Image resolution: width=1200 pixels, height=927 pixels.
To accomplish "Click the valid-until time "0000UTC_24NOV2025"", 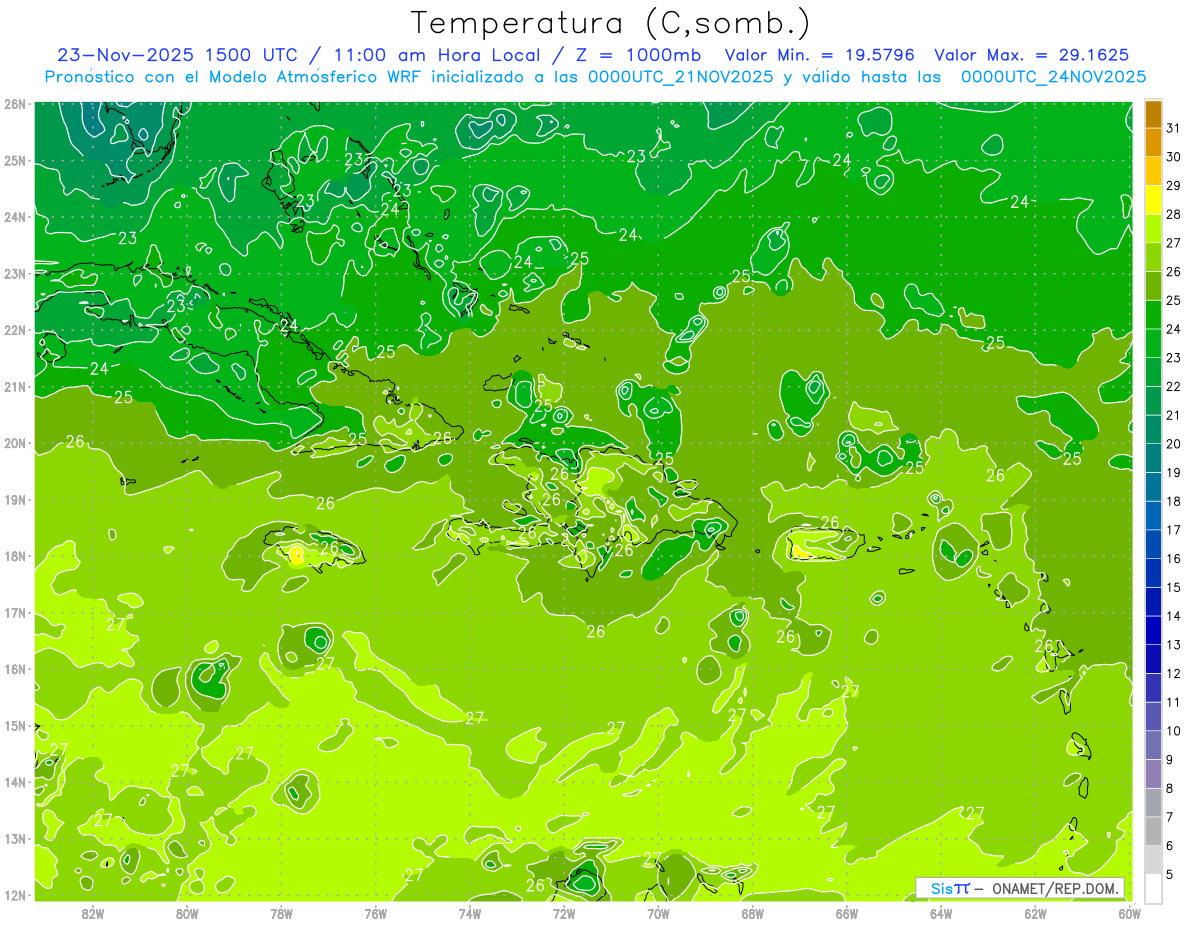I will 1053,77.
